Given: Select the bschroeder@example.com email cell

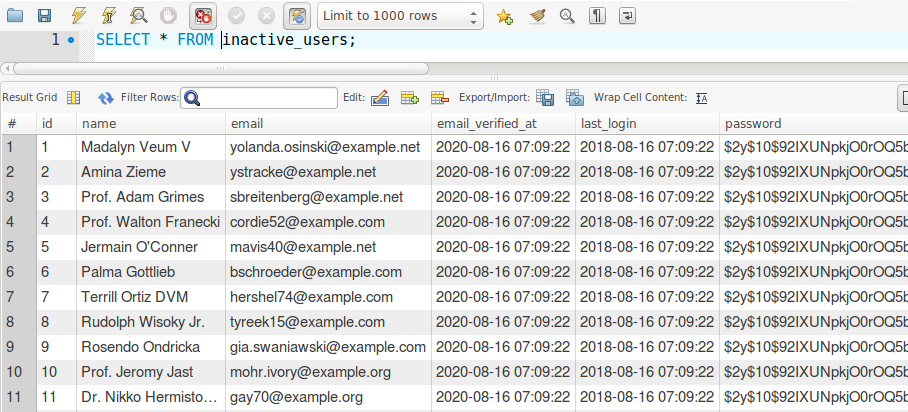Looking at the screenshot, I should (x=328, y=272).
